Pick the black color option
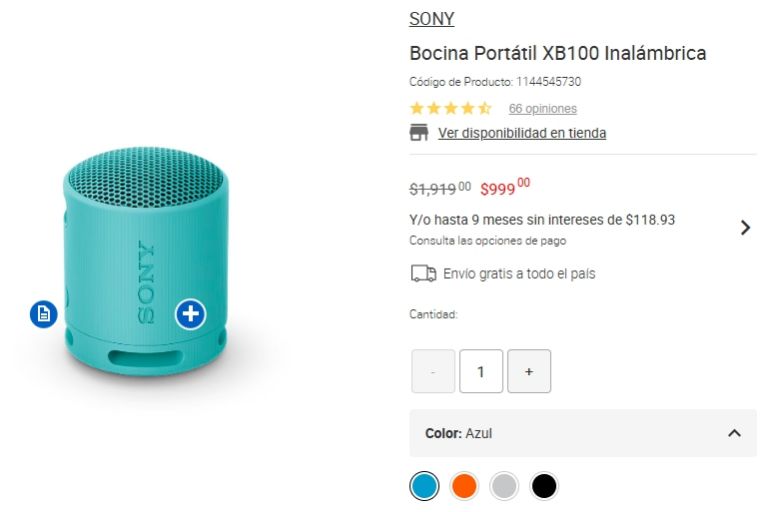This screenshot has height=512, width=768. pos(544,486)
